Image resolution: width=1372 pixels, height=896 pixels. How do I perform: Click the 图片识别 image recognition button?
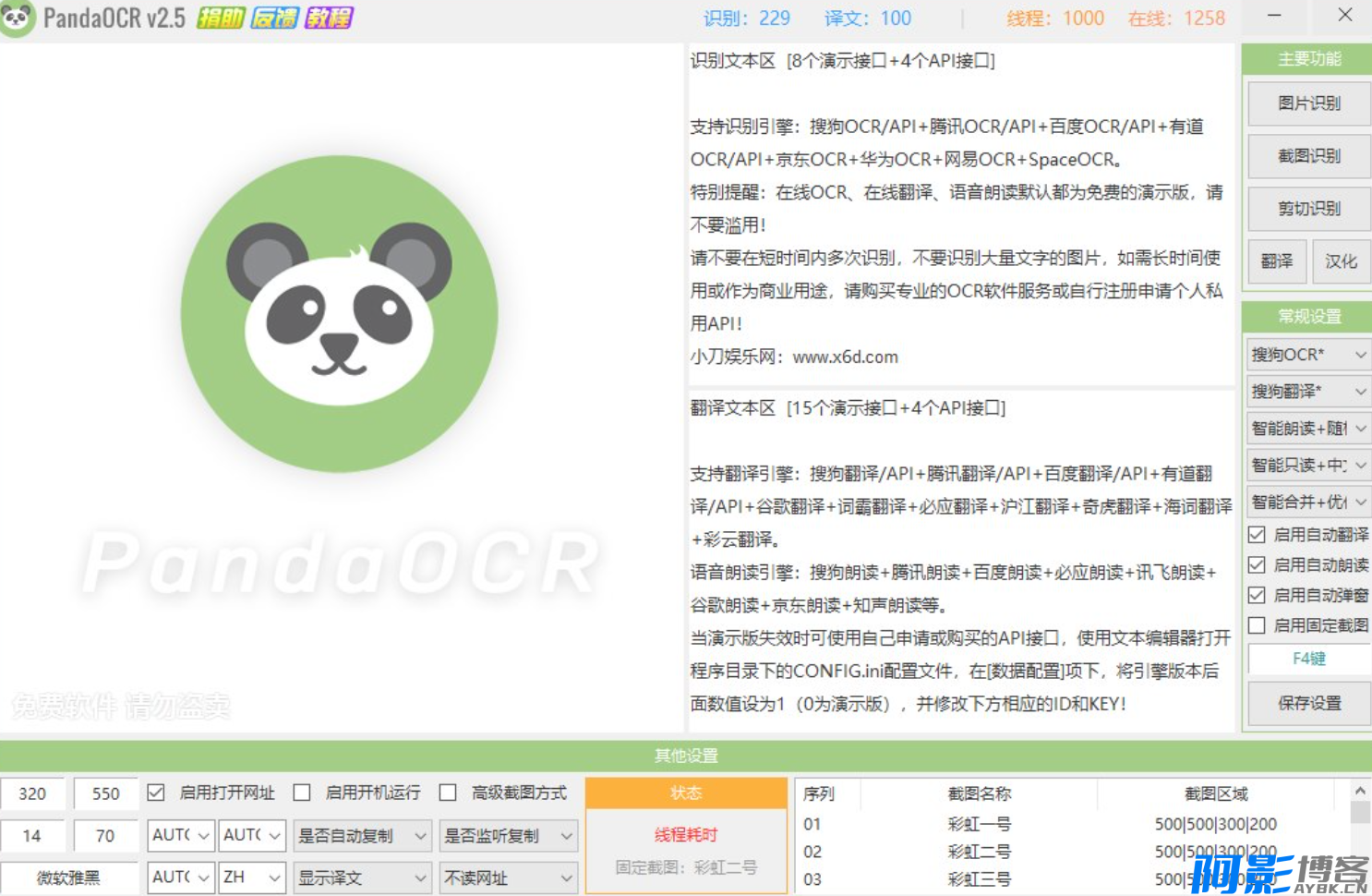pyautogui.click(x=1308, y=103)
